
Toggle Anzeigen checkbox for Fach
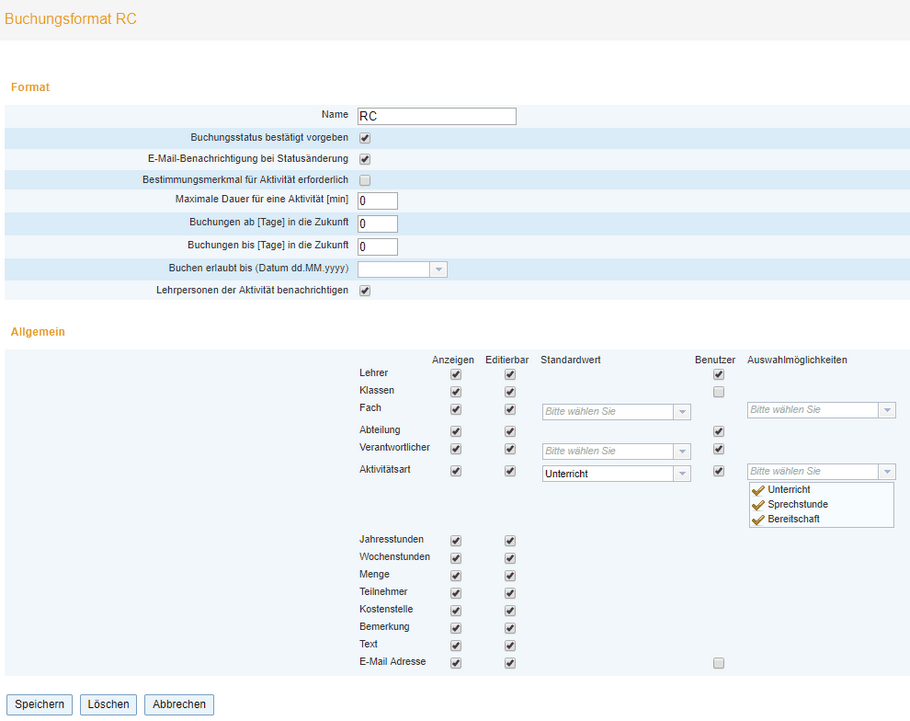point(456,409)
